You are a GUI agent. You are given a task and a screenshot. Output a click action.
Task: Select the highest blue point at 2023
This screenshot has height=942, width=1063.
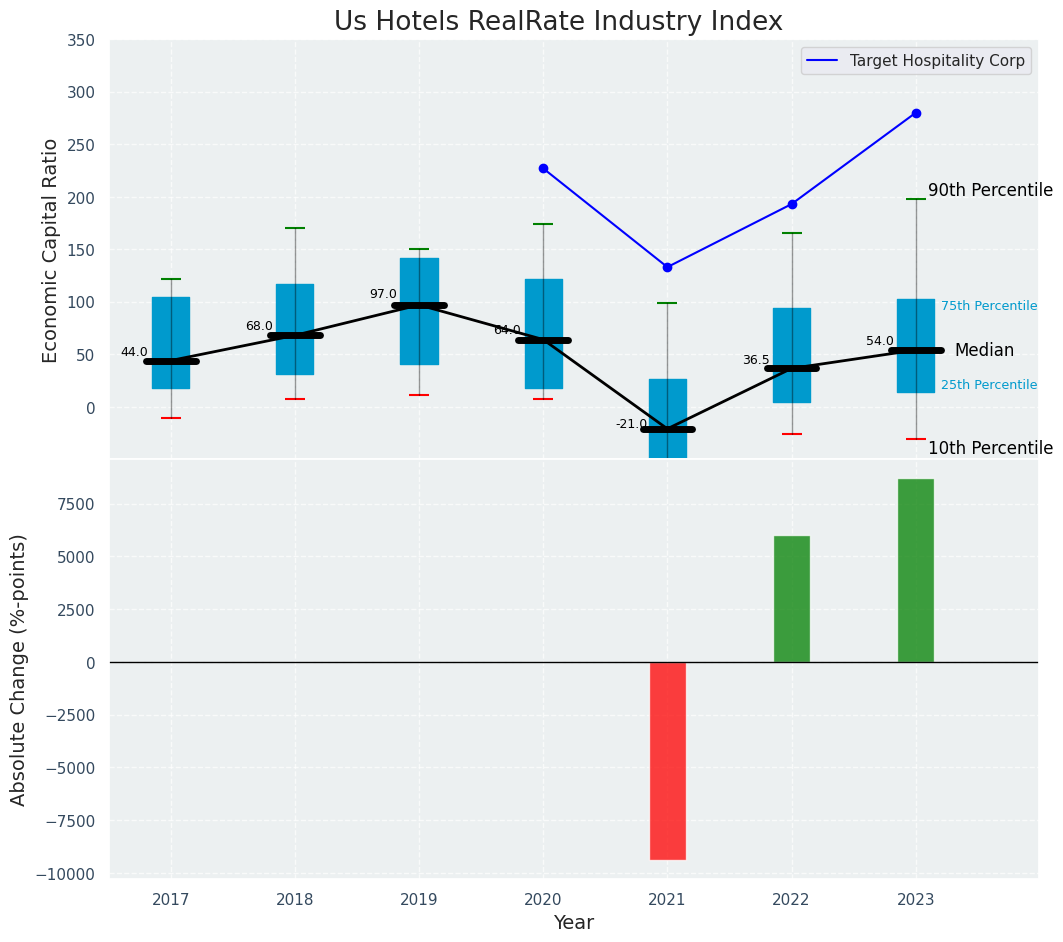click(916, 113)
